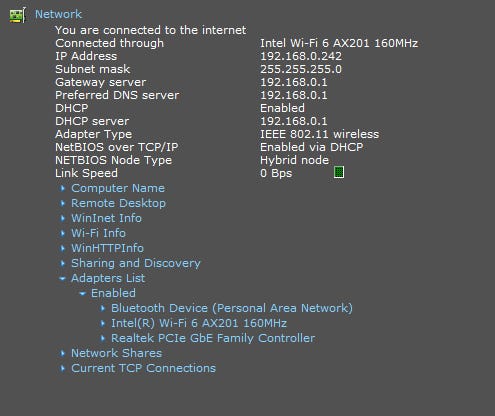The width and height of the screenshot is (495, 416).
Task: Click the Intel Wi-Fi 6 AX201 connection value
Action: click(x=339, y=43)
